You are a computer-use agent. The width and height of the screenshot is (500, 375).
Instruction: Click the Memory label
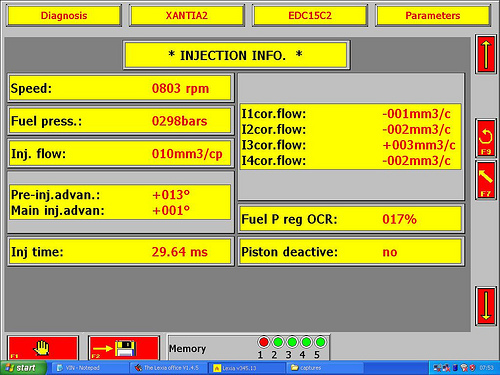tap(187, 349)
